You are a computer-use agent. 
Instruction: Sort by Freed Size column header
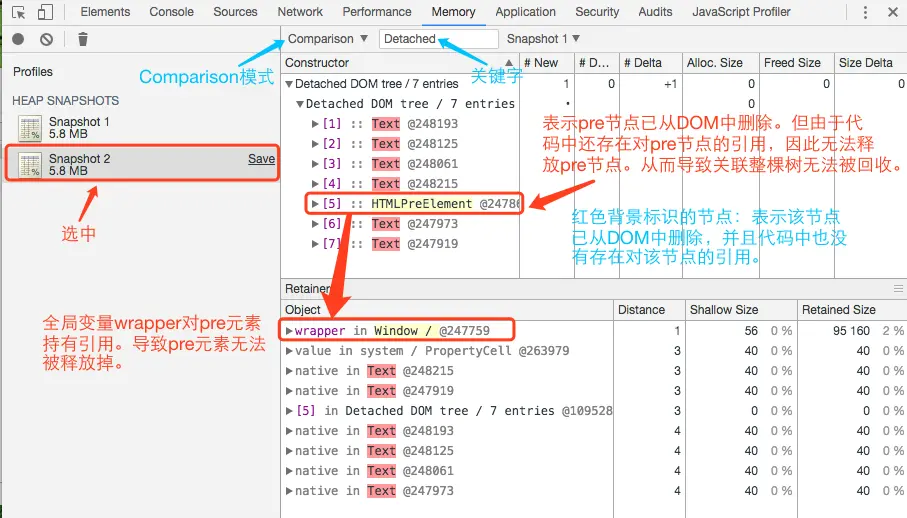click(797, 62)
